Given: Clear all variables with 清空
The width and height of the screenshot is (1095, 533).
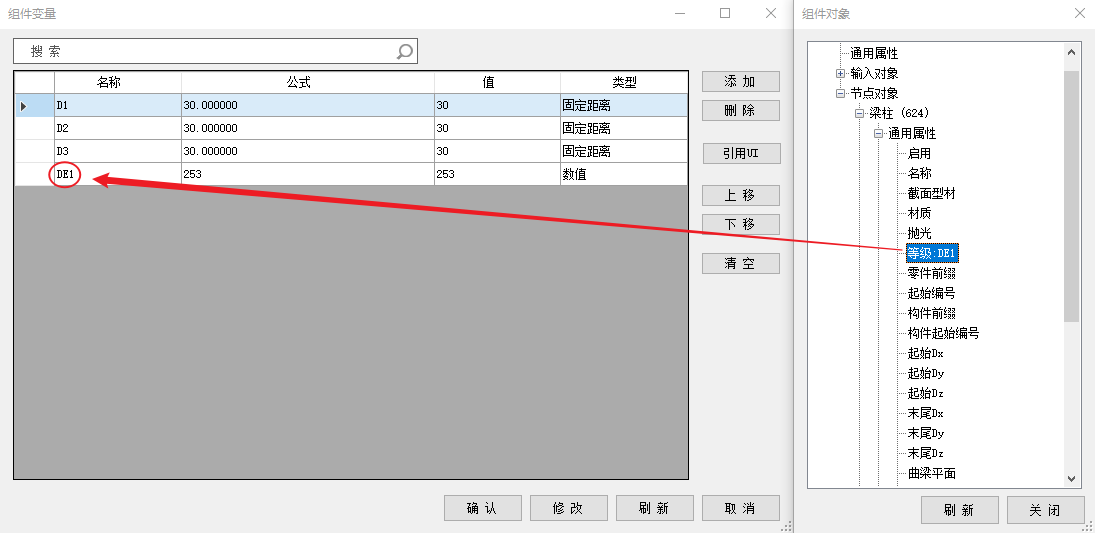Looking at the screenshot, I should tap(740, 264).
